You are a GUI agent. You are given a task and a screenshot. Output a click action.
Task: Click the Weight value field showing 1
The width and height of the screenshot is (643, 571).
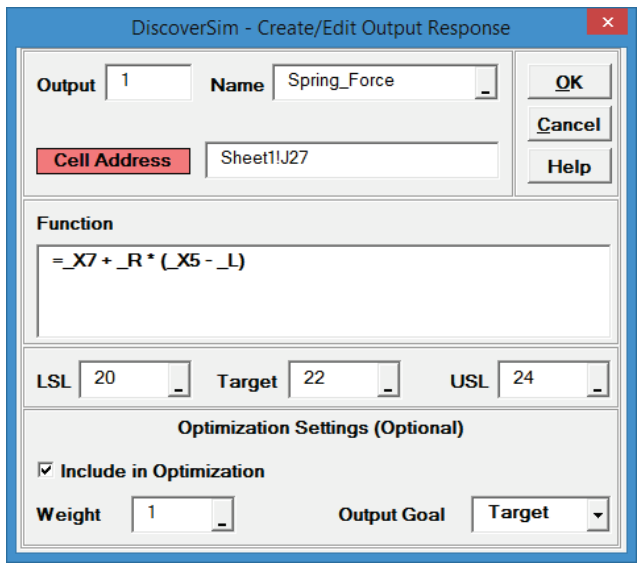[172, 514]
